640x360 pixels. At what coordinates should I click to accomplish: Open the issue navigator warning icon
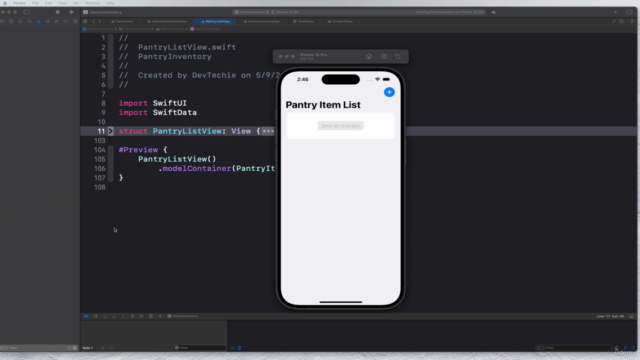[39, 21]
